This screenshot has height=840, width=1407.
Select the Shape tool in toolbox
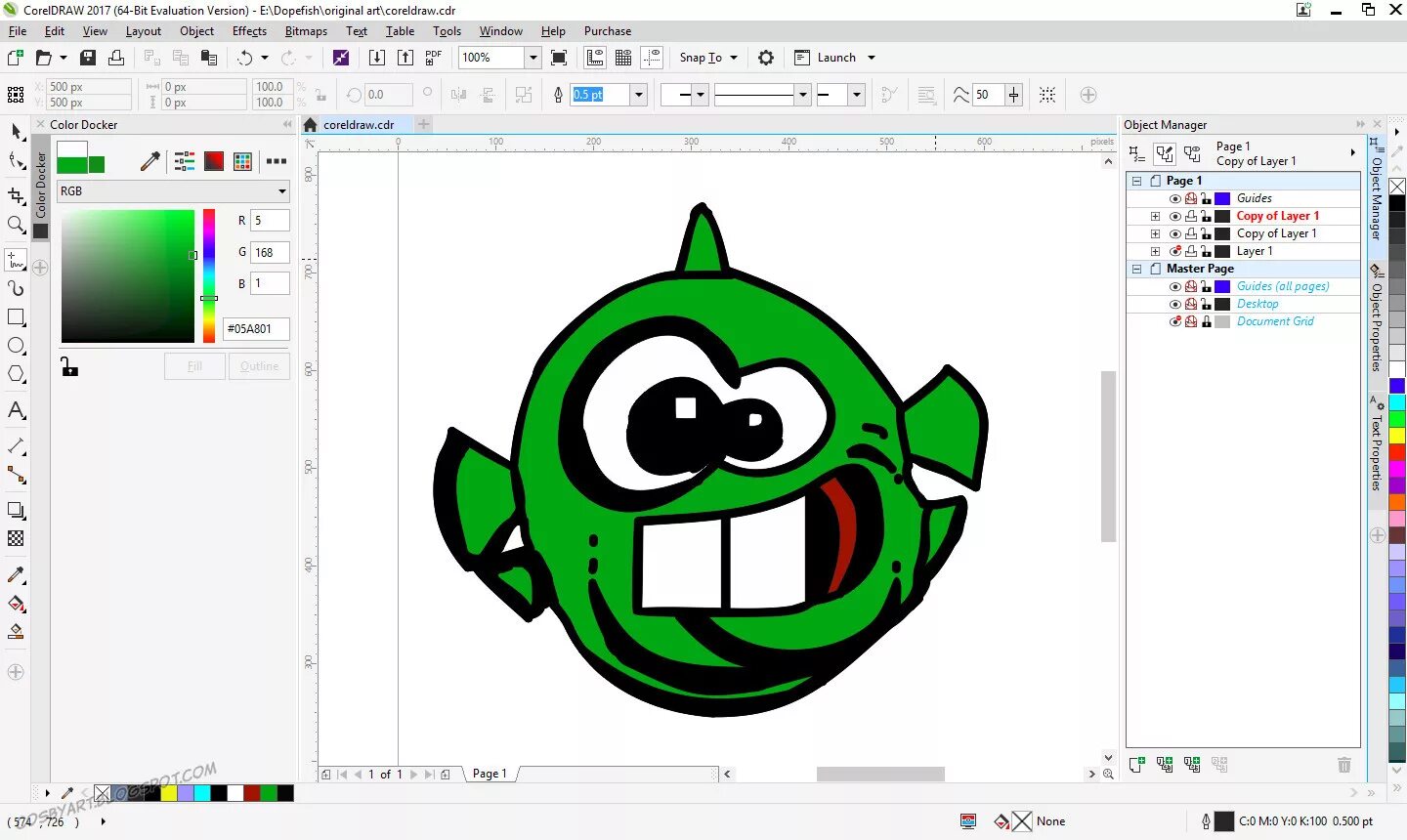click(16, 161)
